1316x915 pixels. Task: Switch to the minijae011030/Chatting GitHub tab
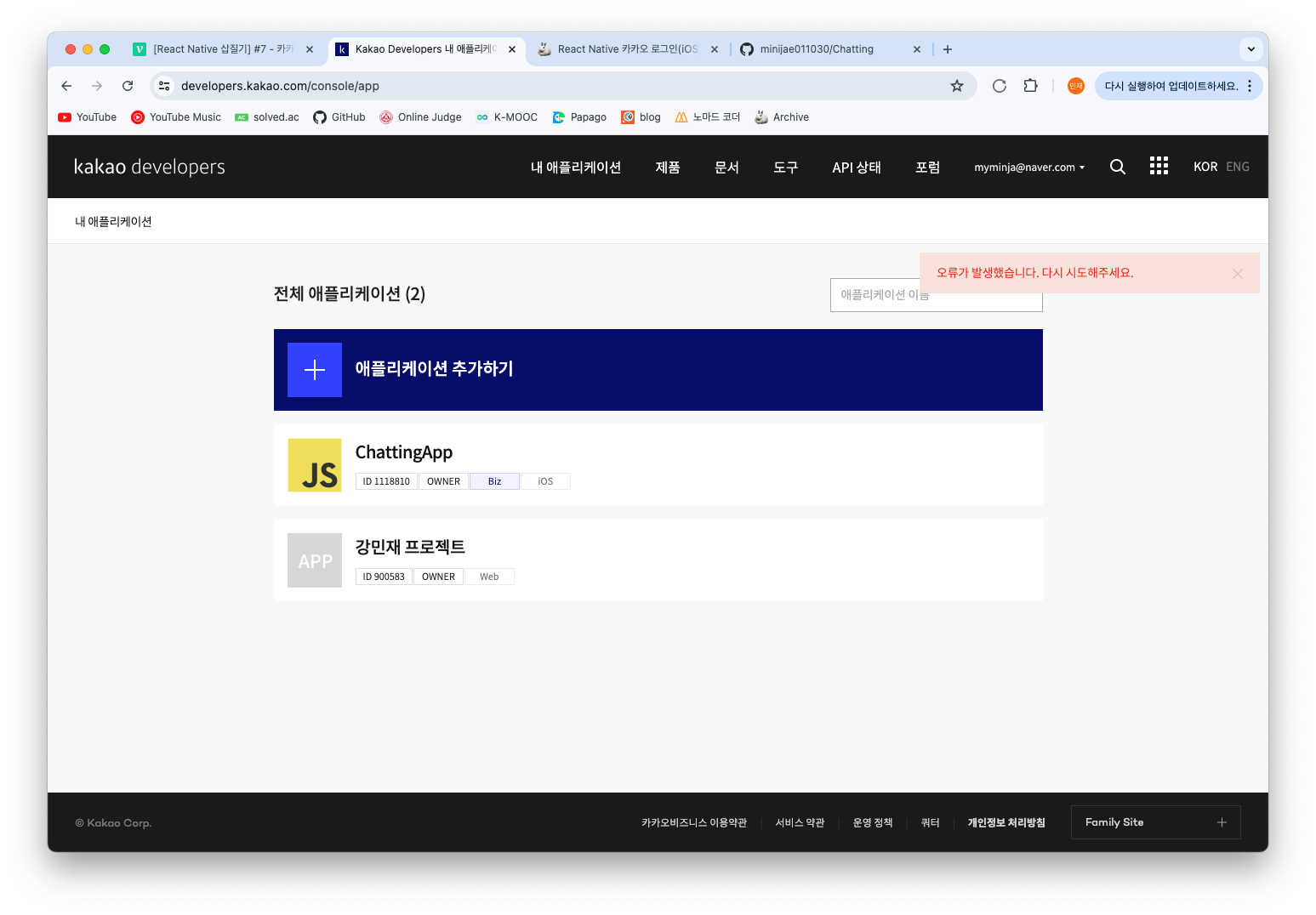click(829, 49)
